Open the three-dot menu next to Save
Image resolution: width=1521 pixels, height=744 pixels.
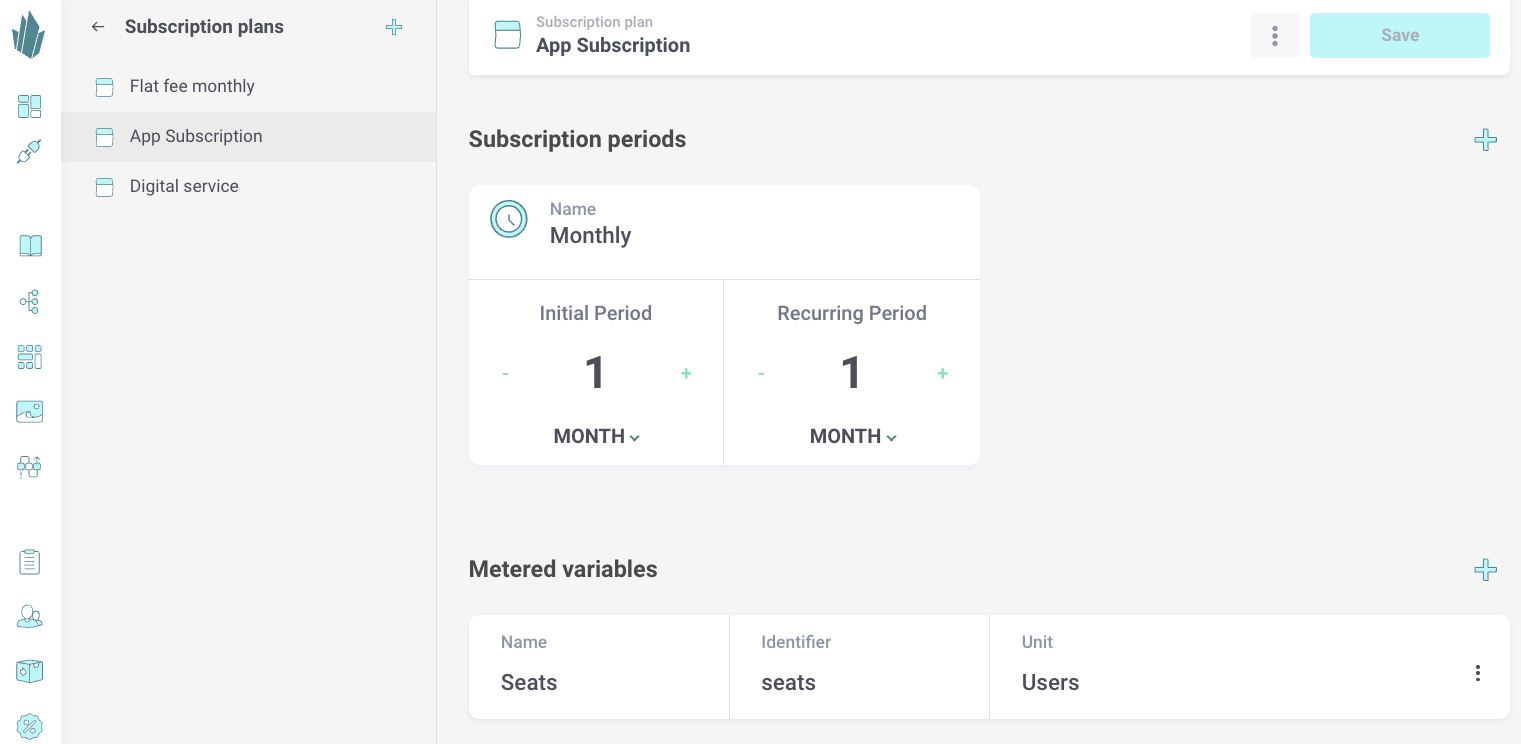[x=1274, y=36]
